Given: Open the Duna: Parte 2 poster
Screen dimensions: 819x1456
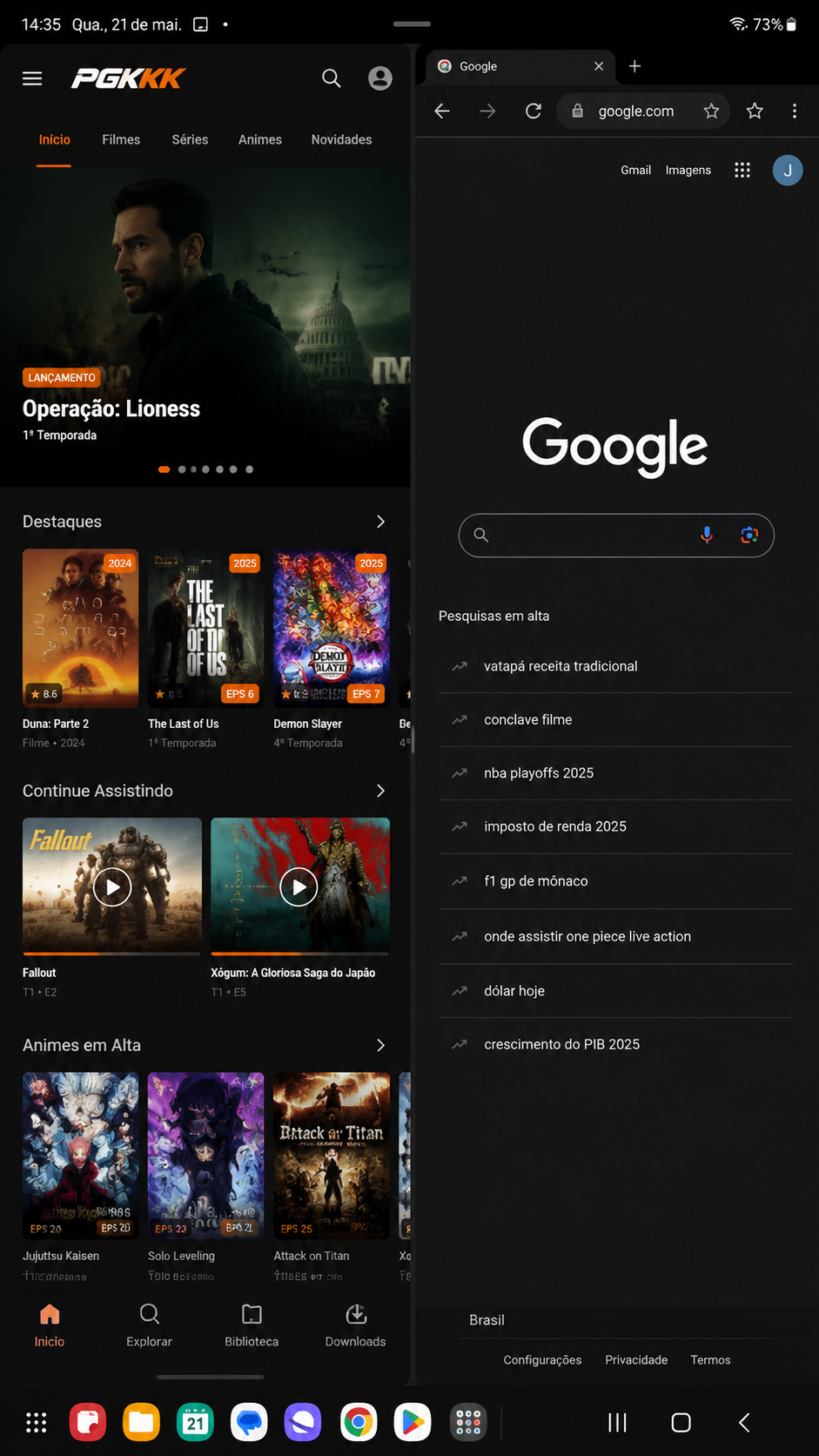Looking at the screenshot, I should (x=80, y=628).
